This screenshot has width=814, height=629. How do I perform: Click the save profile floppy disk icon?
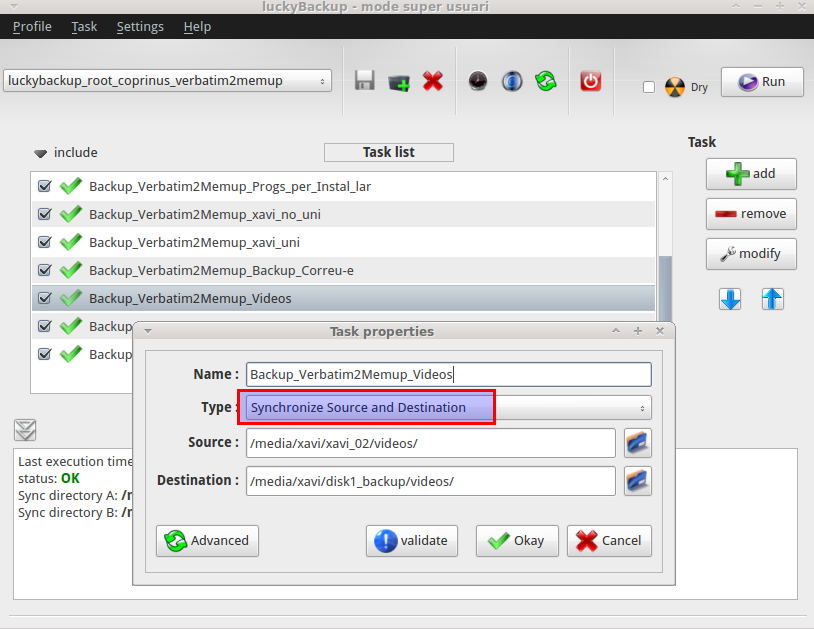click(365, 81)
